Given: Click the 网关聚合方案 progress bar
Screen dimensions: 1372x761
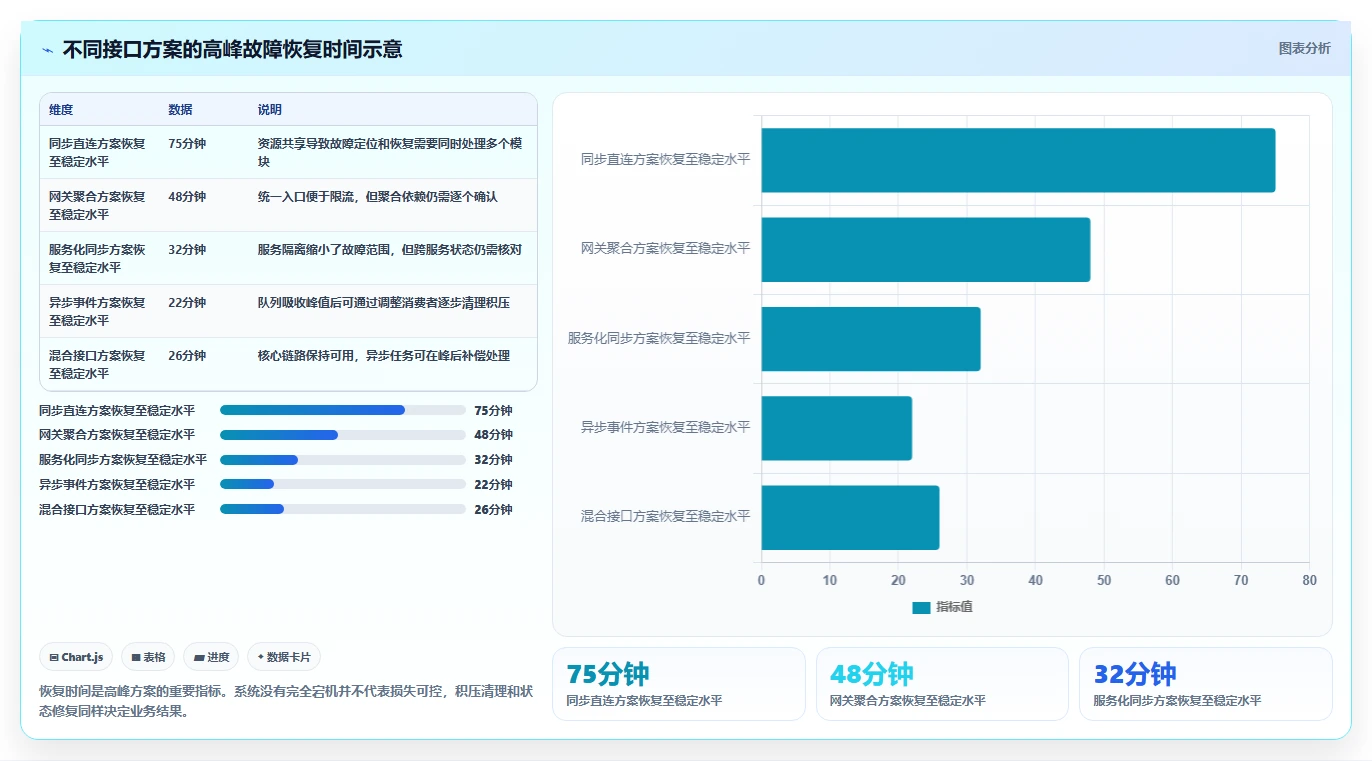Looking at the screenshot, I should coord(343,435).
